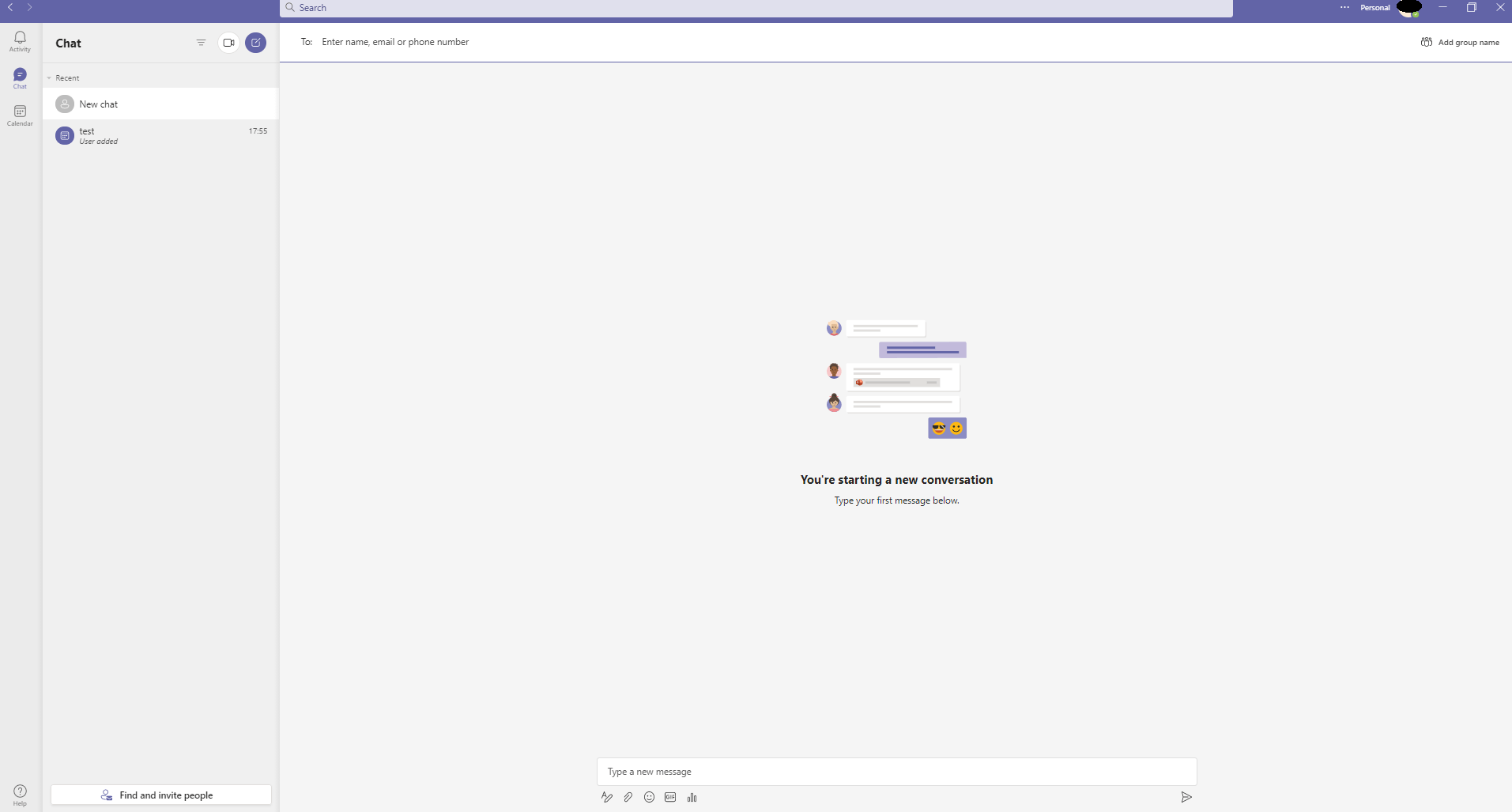Viewport: 1512px width, 812px height.
Task: Minimize the Teams window
Action: pyautogui.click(x=1442, y=7)
